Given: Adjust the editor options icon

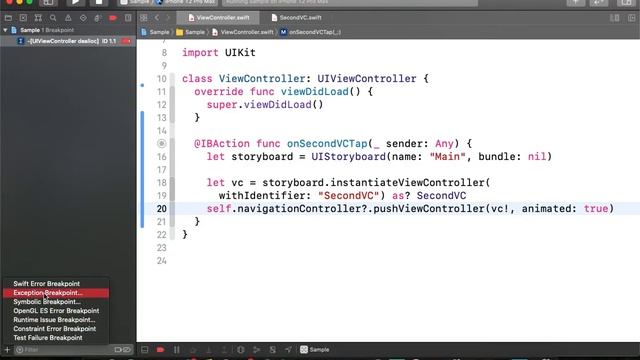Looking at the screenshot, I should pos(614,18).
